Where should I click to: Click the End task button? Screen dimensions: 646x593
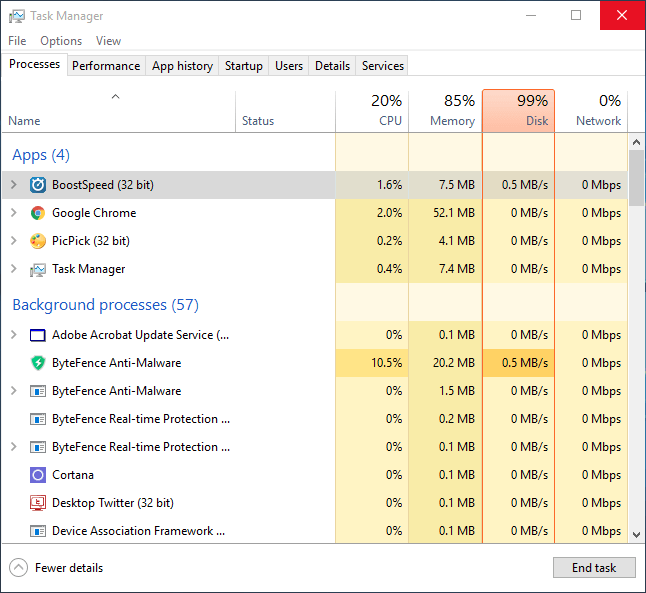pos(594,568)
